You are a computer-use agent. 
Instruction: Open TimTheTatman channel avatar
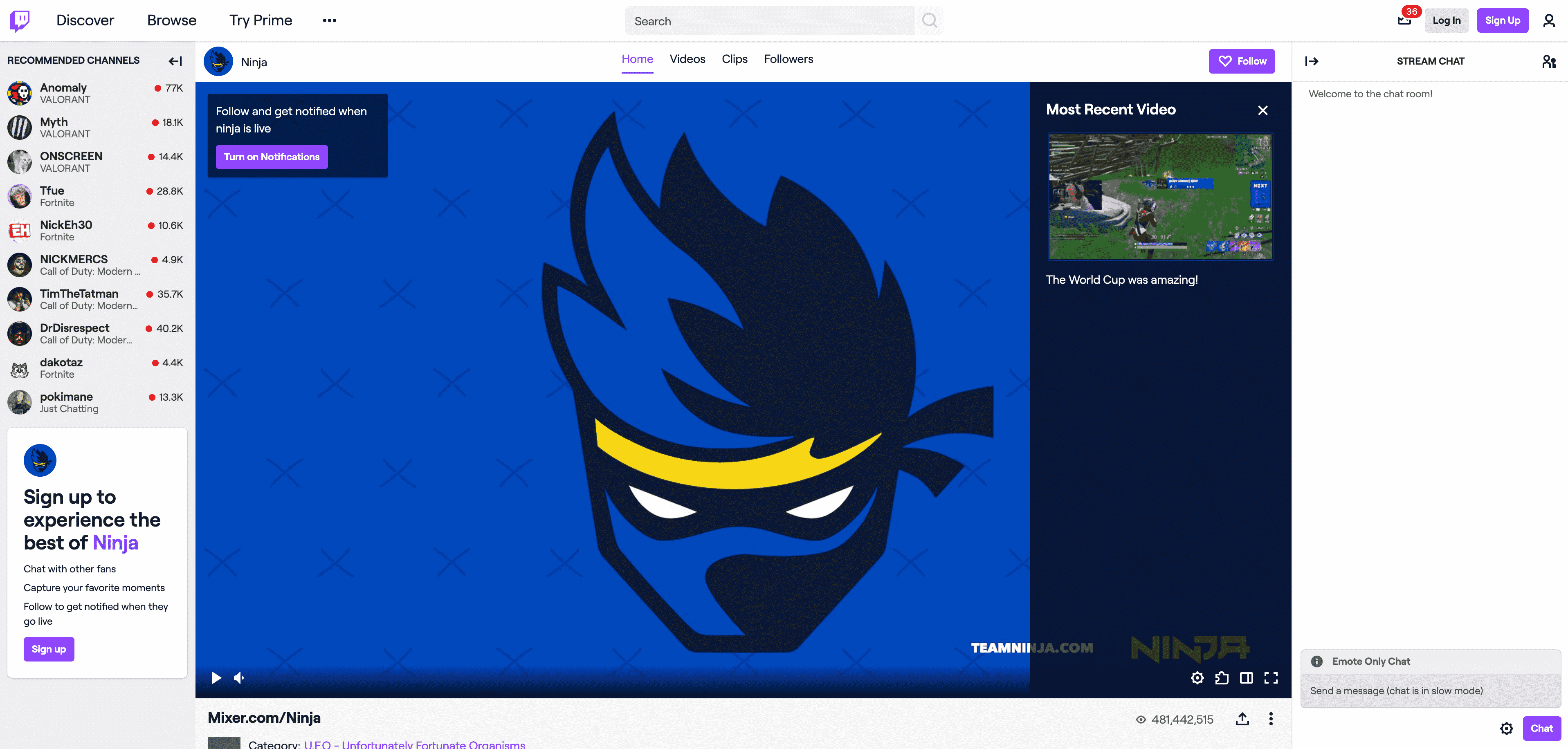tap(20, 299)
